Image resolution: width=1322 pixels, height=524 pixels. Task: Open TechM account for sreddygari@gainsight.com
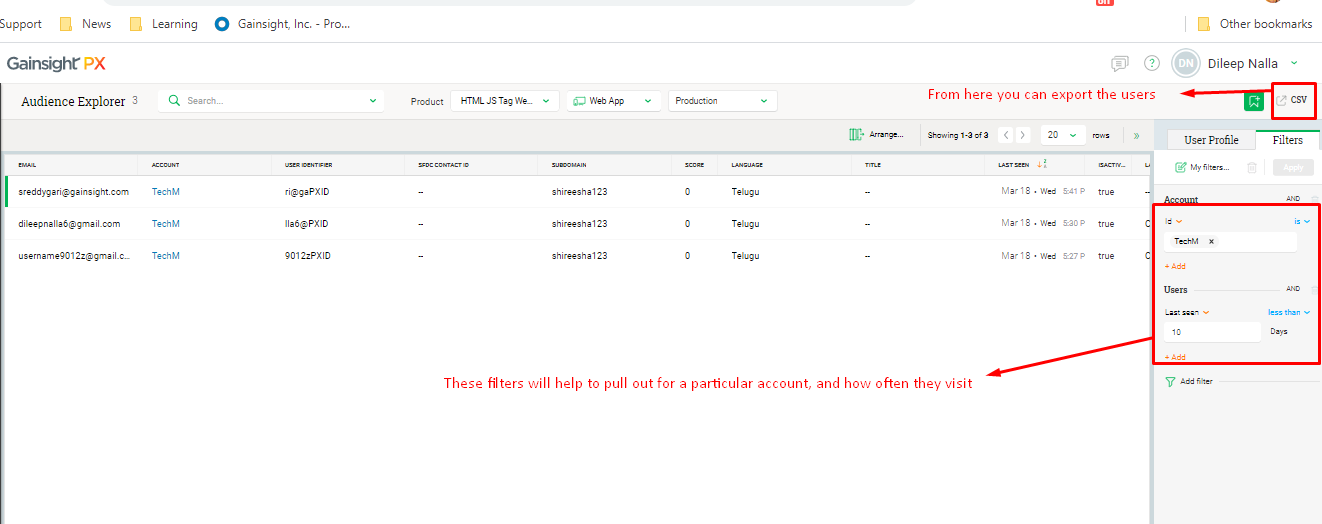(165, 191)
